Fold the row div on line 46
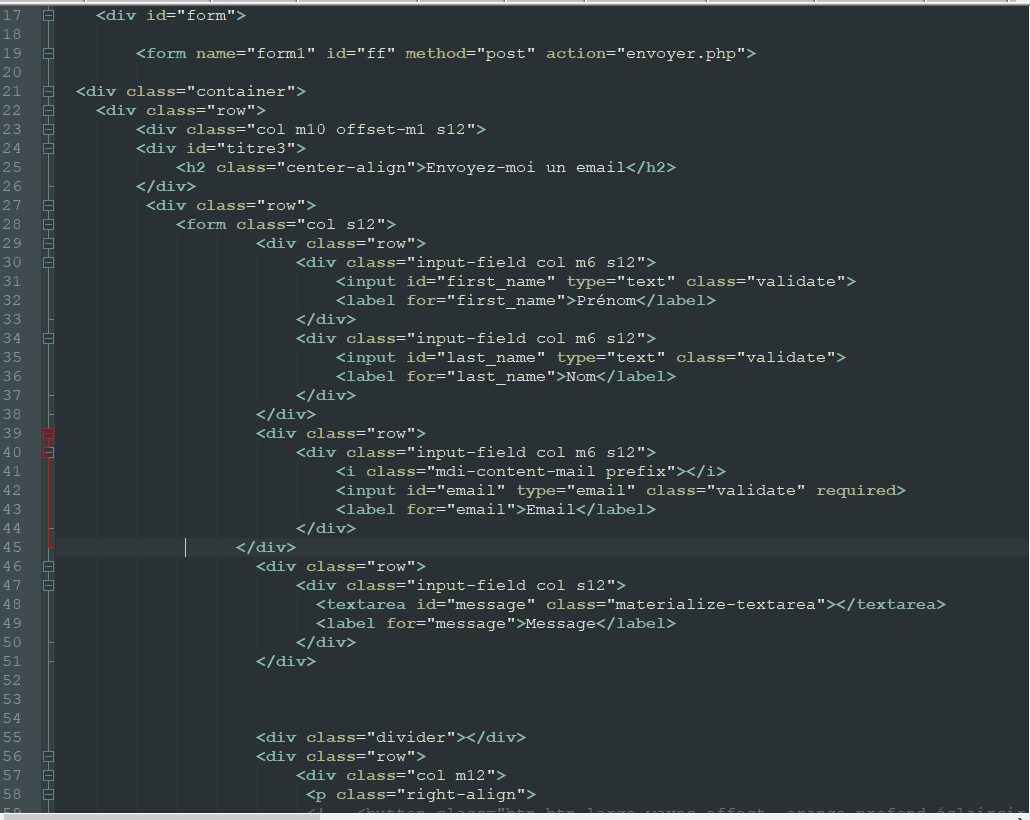 click(x=49, y=566)
